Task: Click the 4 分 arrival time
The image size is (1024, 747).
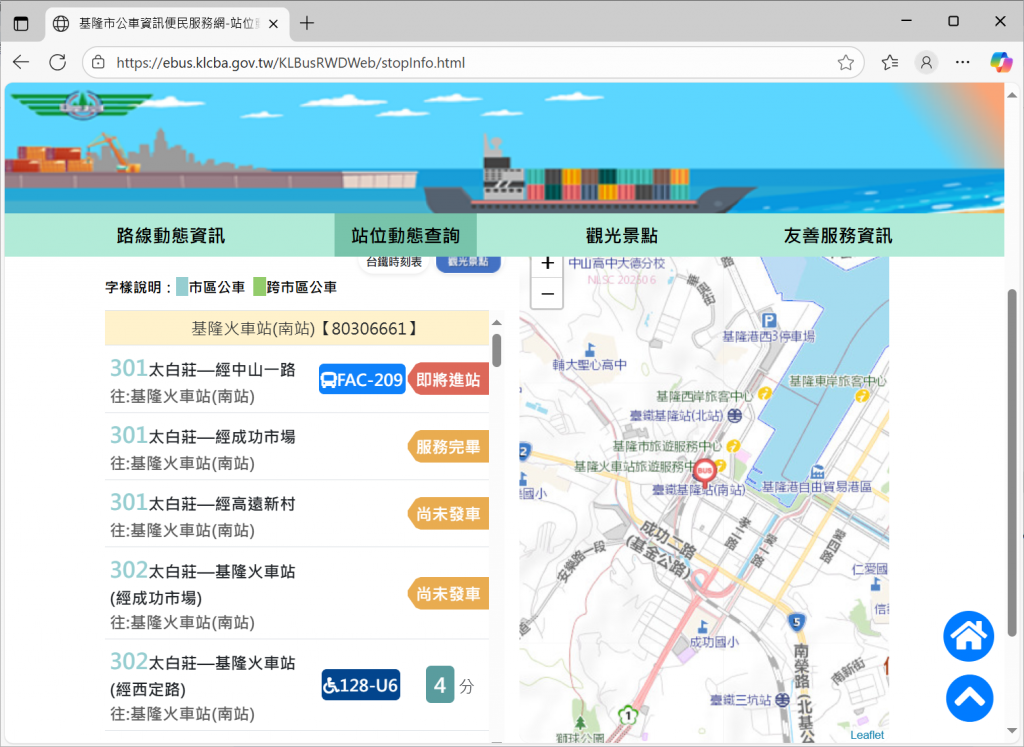Action: click(x=450, y=685)
